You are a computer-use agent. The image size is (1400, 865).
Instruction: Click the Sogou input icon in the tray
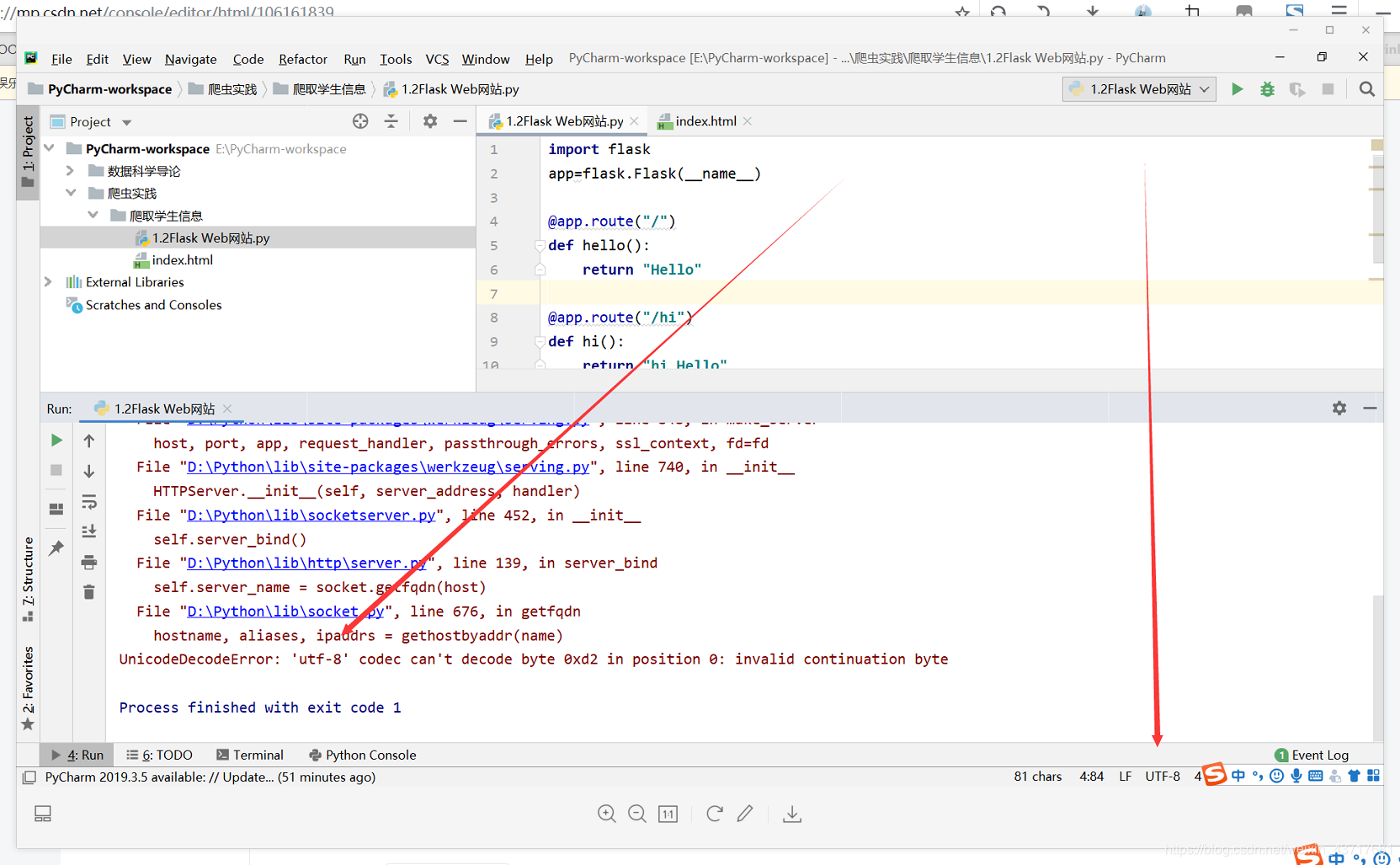click(x=1215, y=775)
